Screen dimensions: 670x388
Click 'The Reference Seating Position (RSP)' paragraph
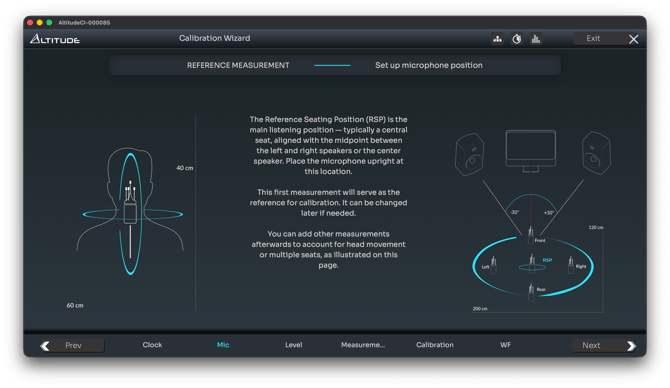[x=328, y=145]
